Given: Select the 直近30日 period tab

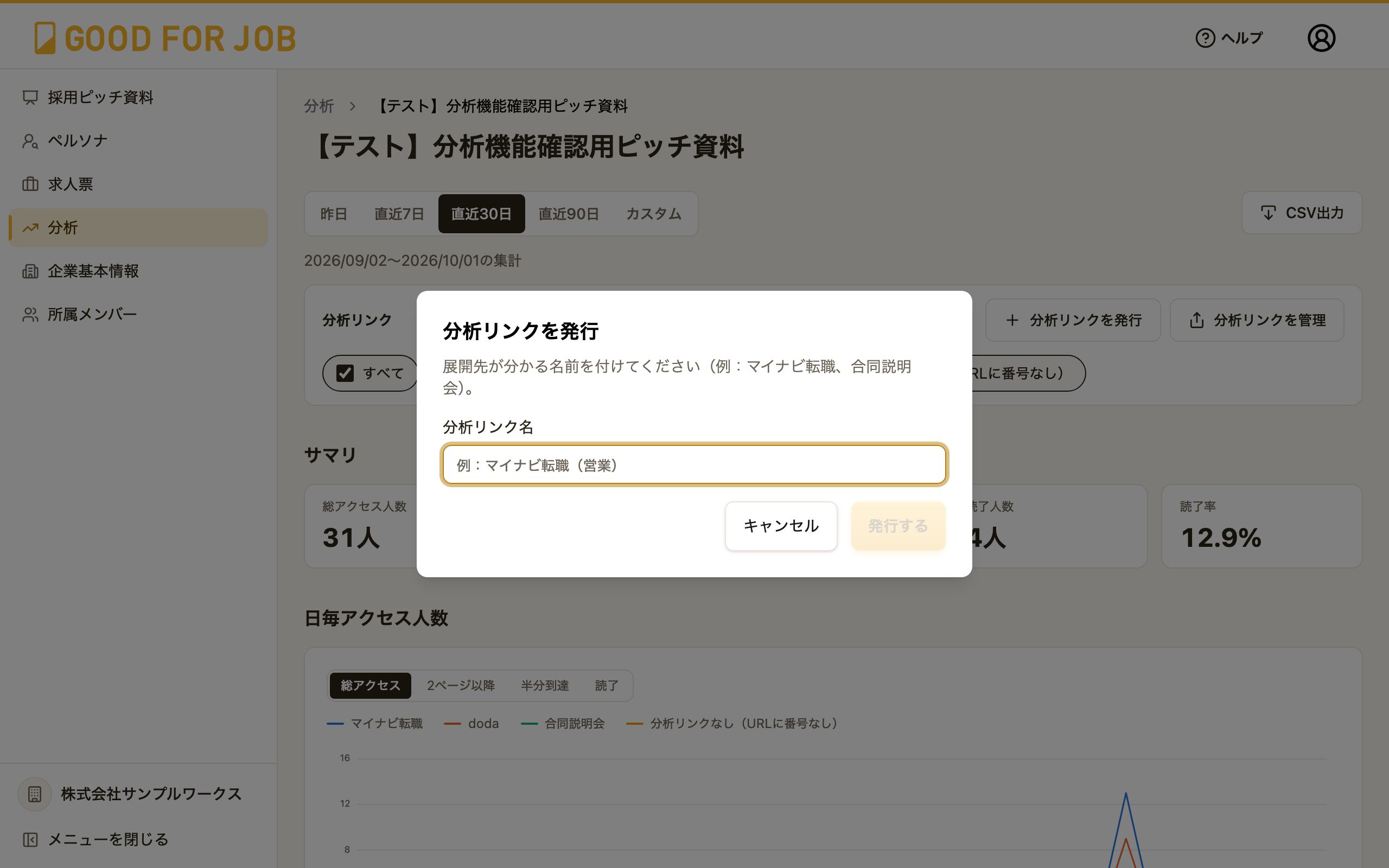Looking at the screenshot, I should [481, 214].
